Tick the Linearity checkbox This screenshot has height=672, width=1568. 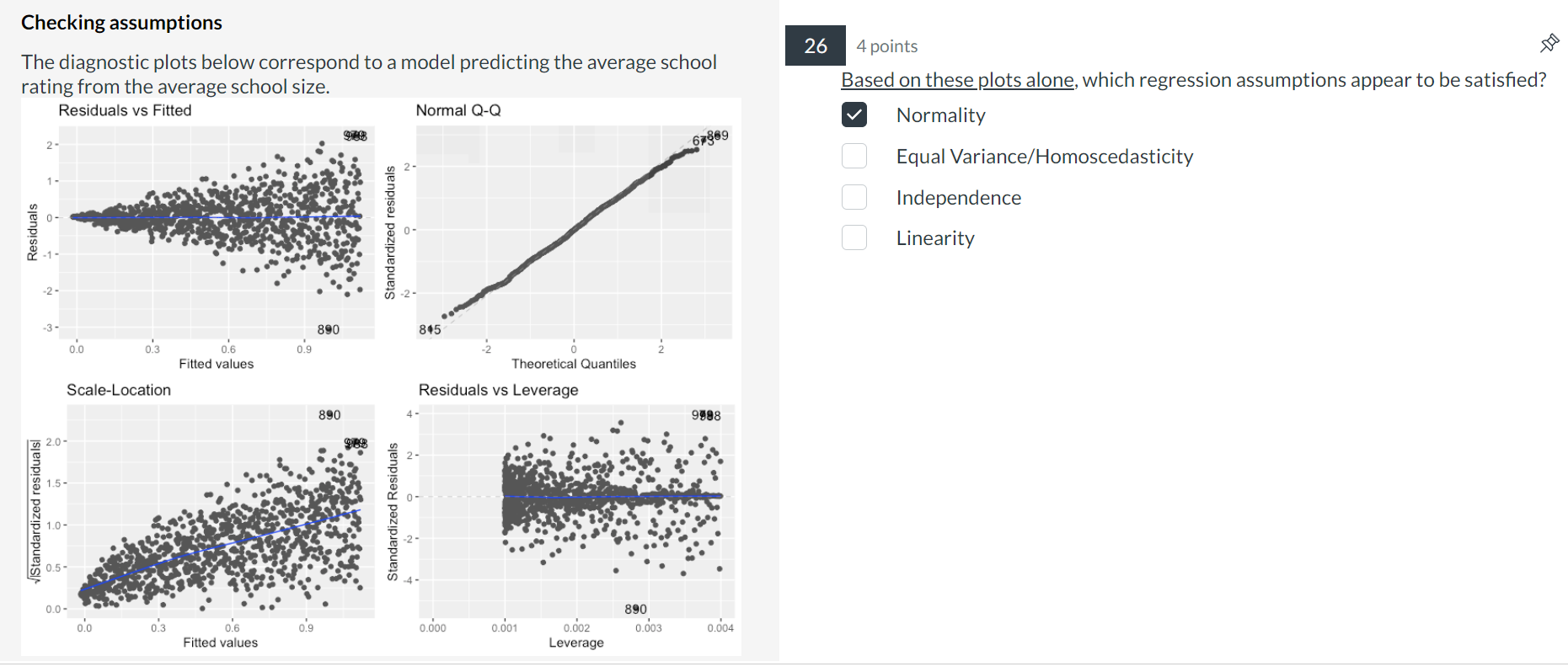coord(854,237)
